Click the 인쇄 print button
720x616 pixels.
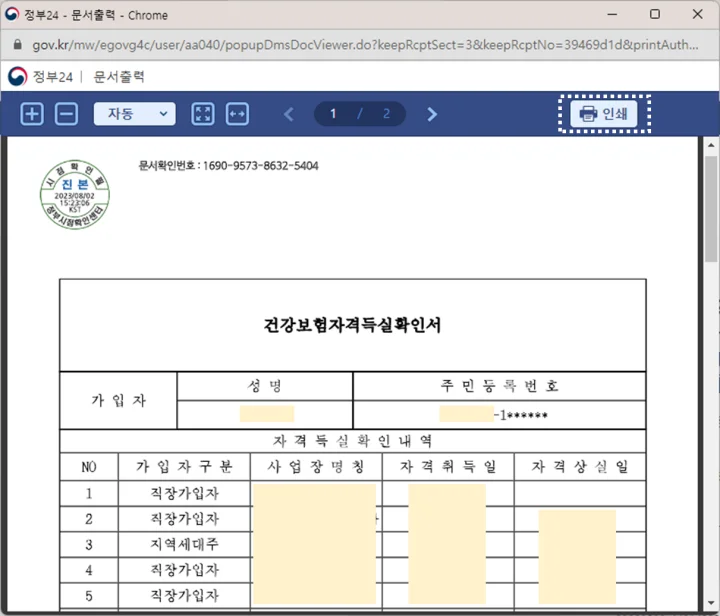604,114
